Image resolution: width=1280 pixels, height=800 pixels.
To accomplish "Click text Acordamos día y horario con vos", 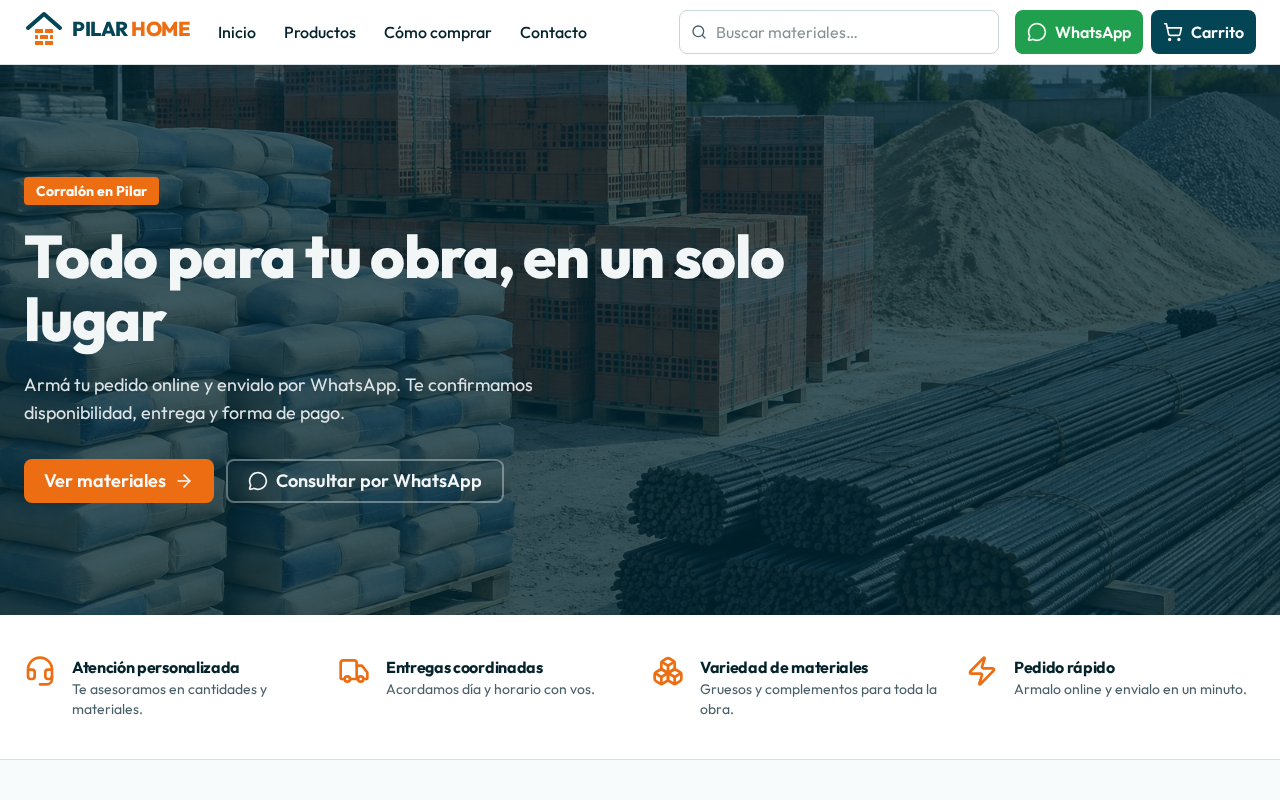I will pos(490,689).
